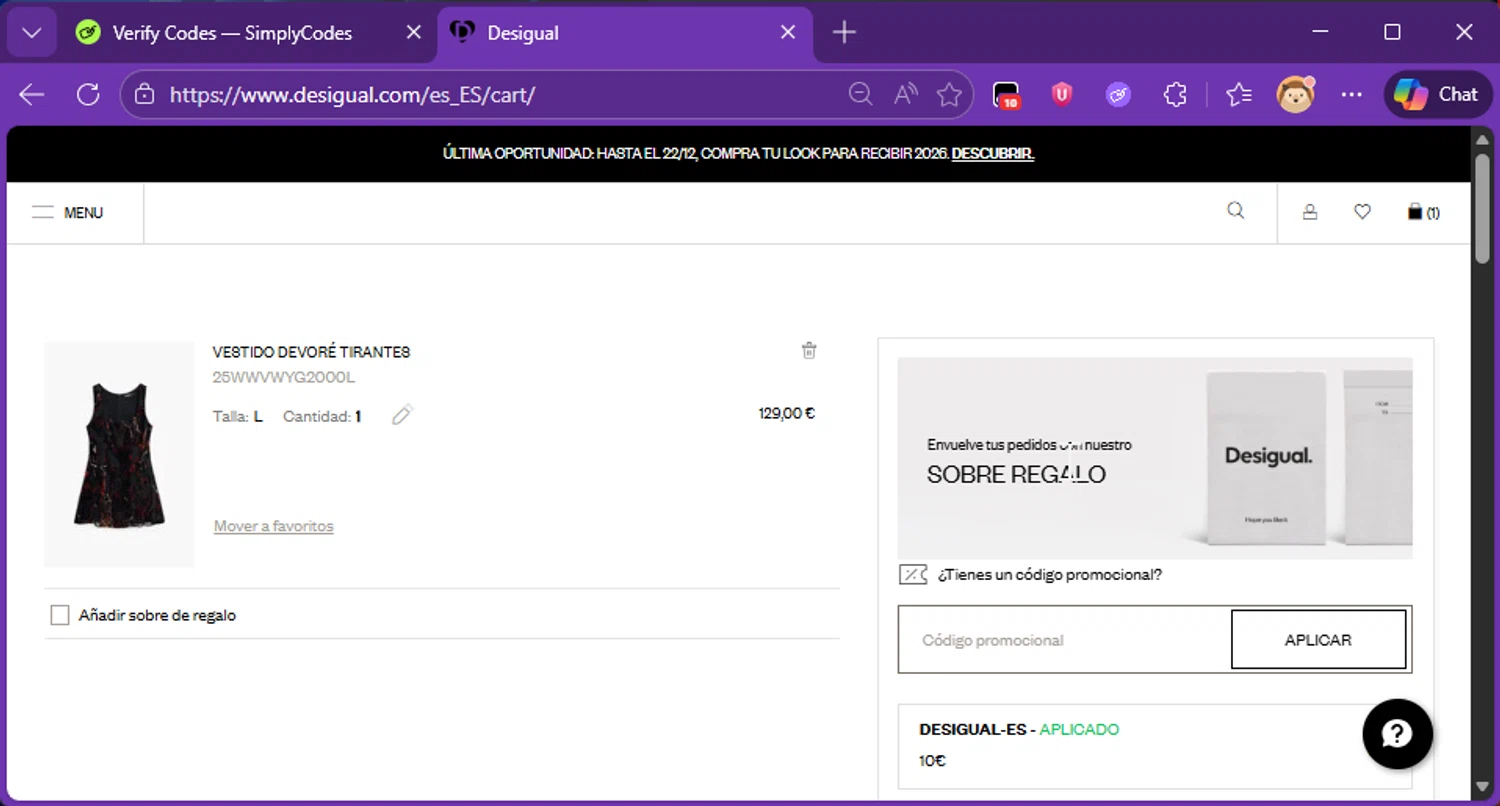Click the 129,00 € price
The image size is (1500, 806).
coord(787,413)
